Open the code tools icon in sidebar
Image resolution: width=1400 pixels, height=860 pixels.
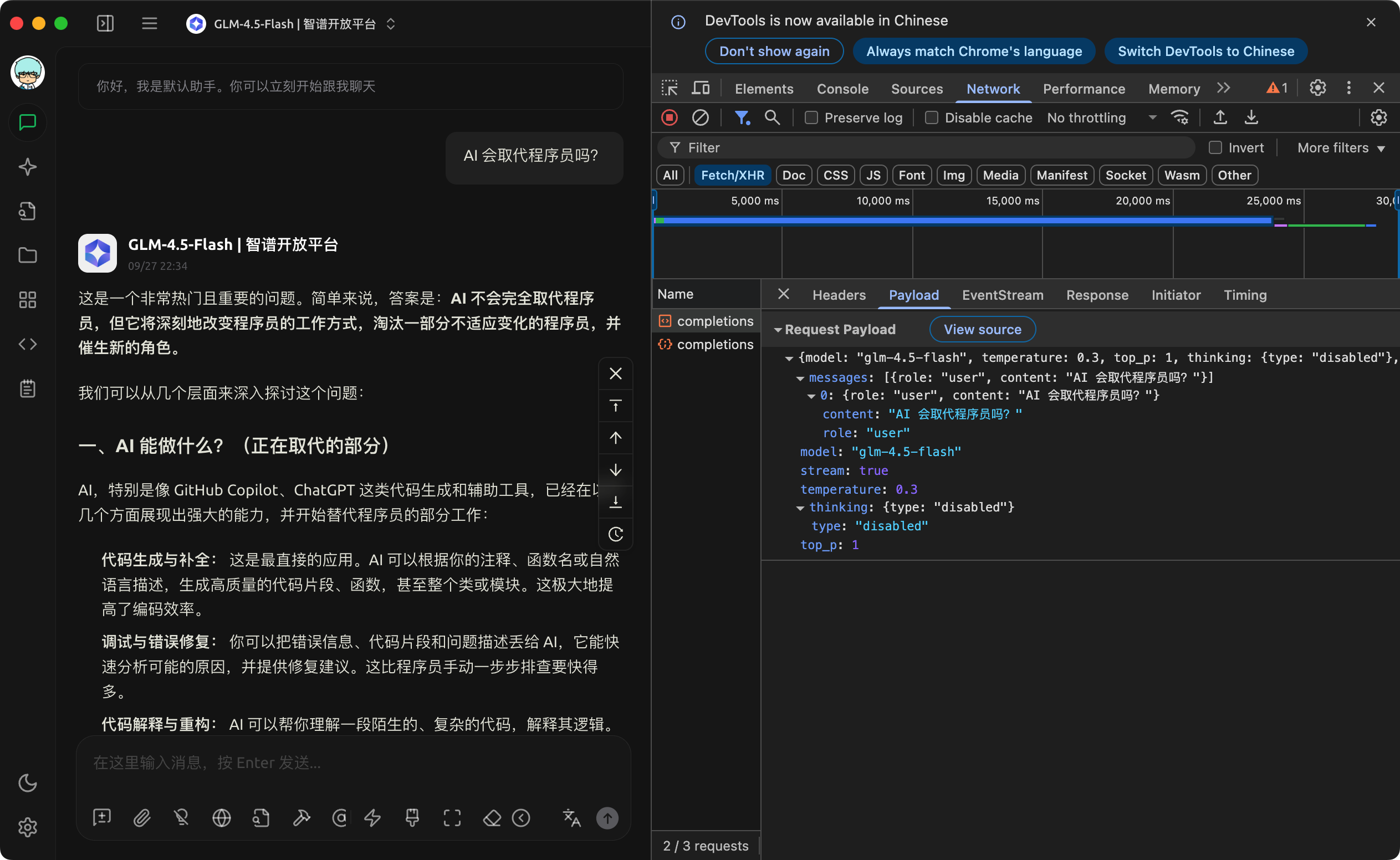pyautogui.click(x=27, y=344)
